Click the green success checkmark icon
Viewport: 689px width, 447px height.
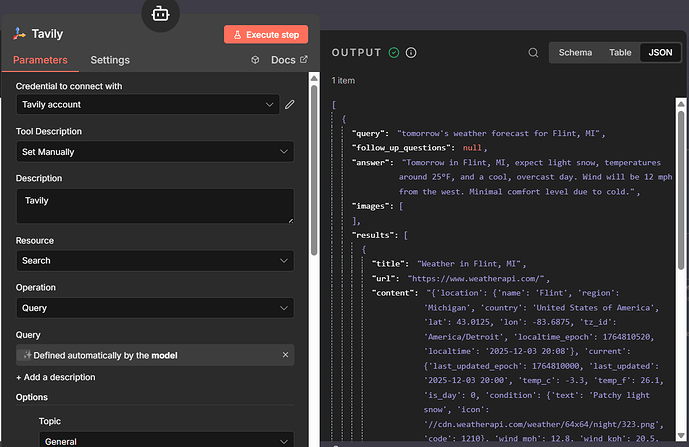394,53
